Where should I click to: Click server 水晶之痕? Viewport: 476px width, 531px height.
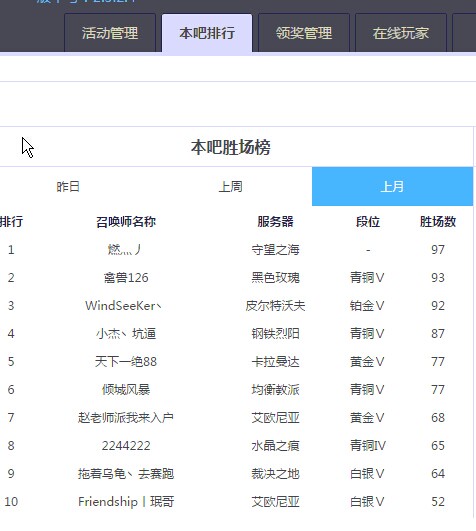275,446
